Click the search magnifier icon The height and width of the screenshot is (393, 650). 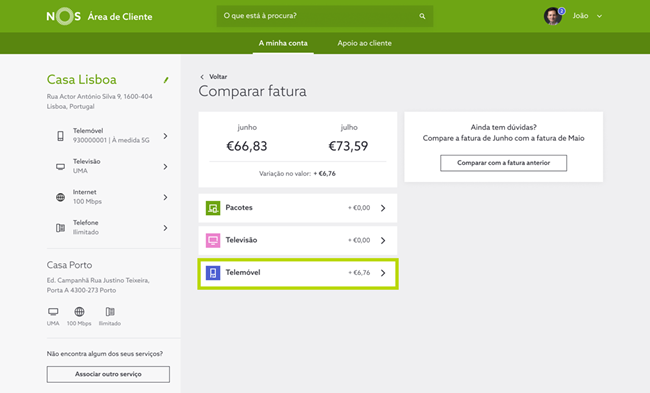coord(422,16)
